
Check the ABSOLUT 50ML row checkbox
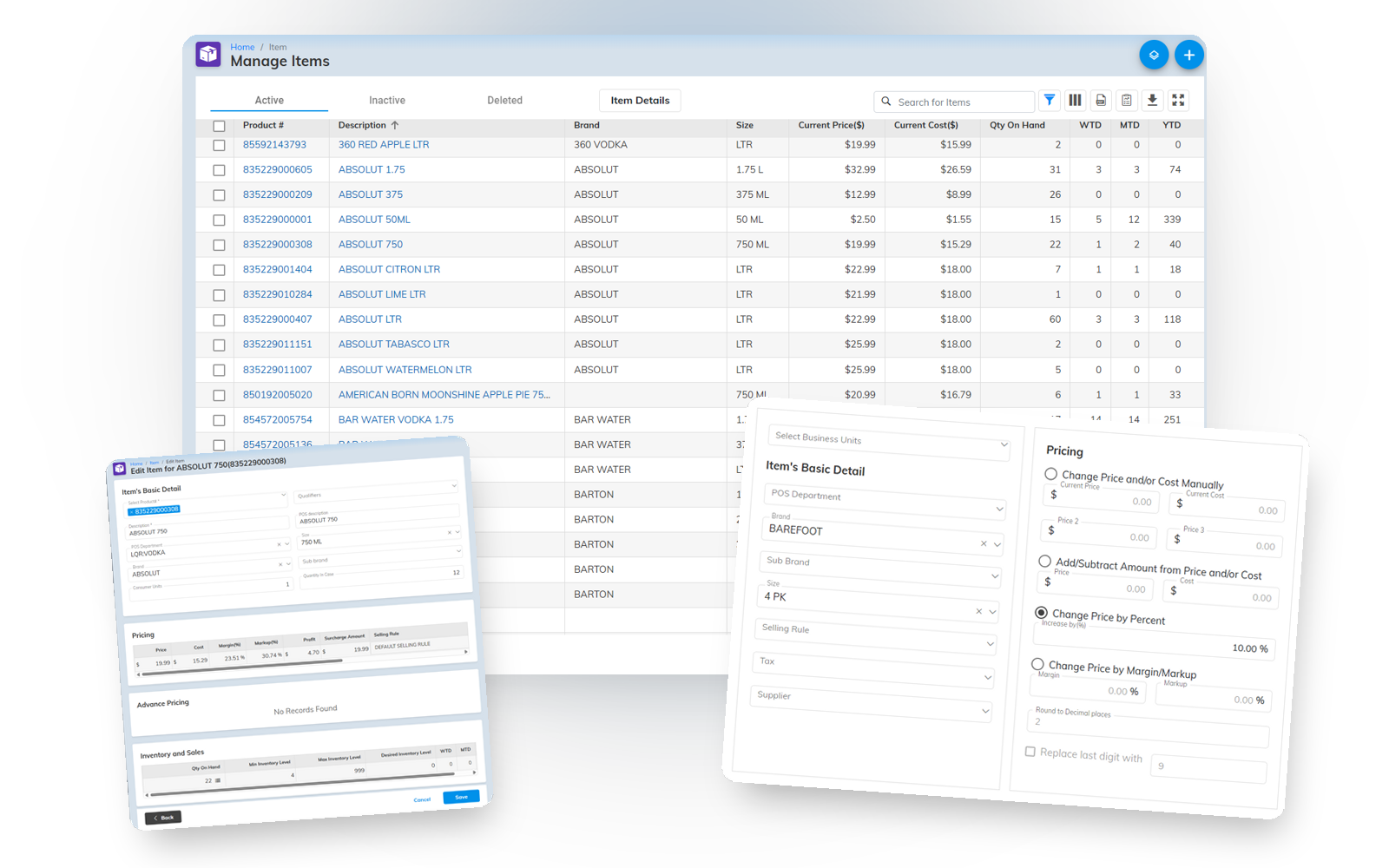pyautogui.click(x=219, y=220)
